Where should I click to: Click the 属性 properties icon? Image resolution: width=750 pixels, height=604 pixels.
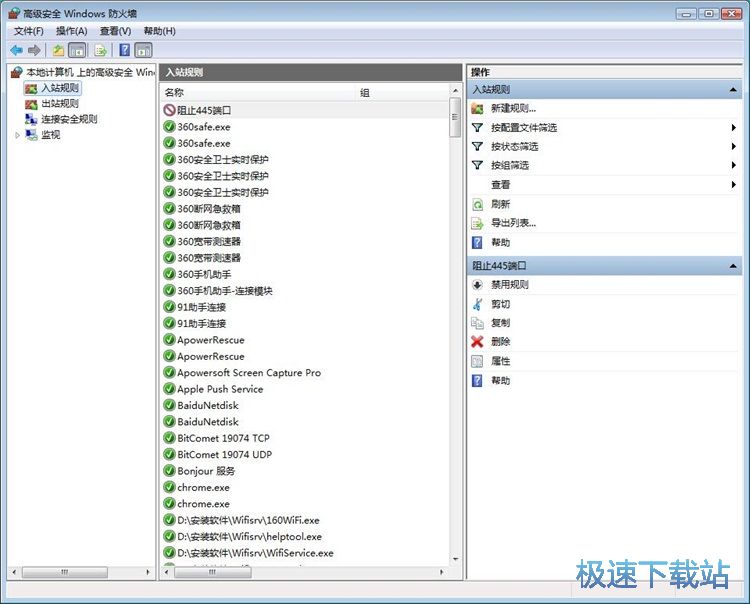tap(477, 361)
